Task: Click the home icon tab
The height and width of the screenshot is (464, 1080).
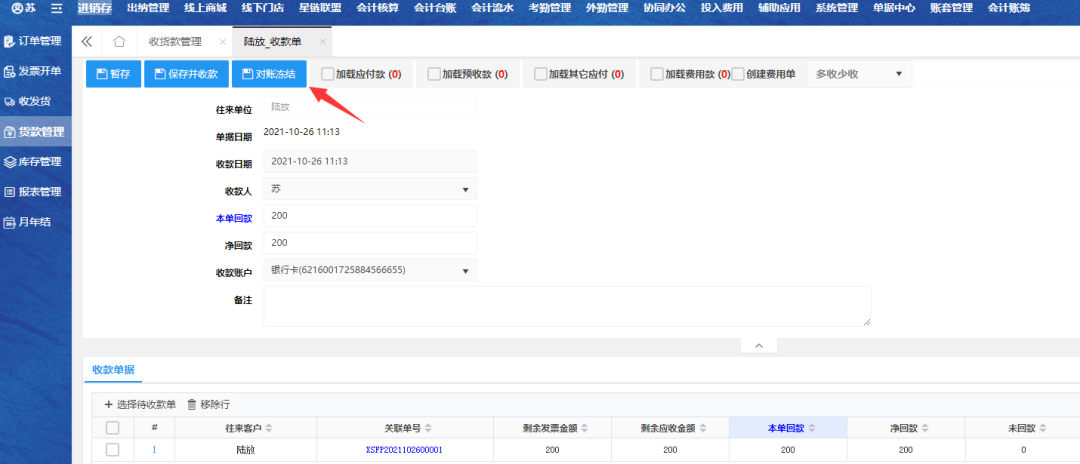Action: click(119, 42)
